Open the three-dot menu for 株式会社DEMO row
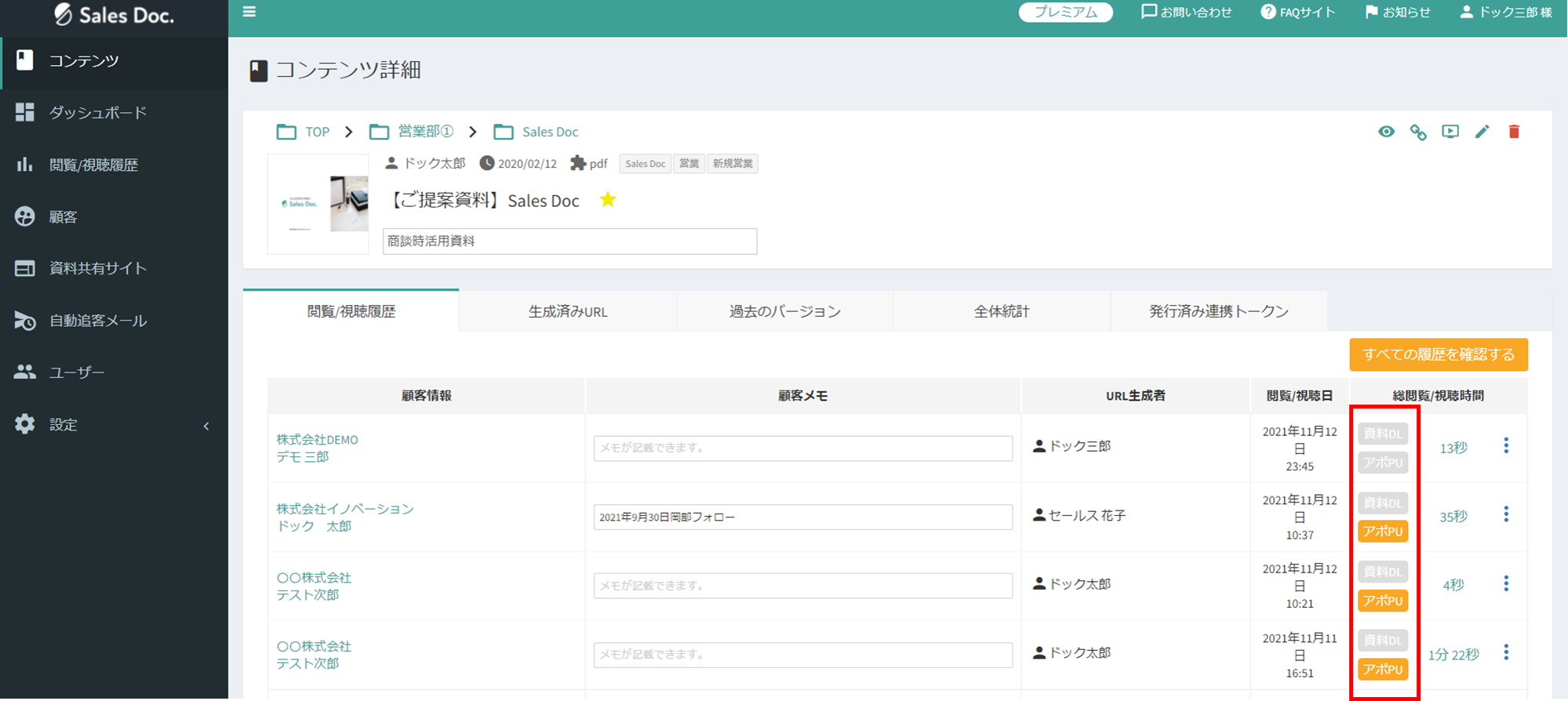This screenshot has height=701, width=1568. 1506,445
